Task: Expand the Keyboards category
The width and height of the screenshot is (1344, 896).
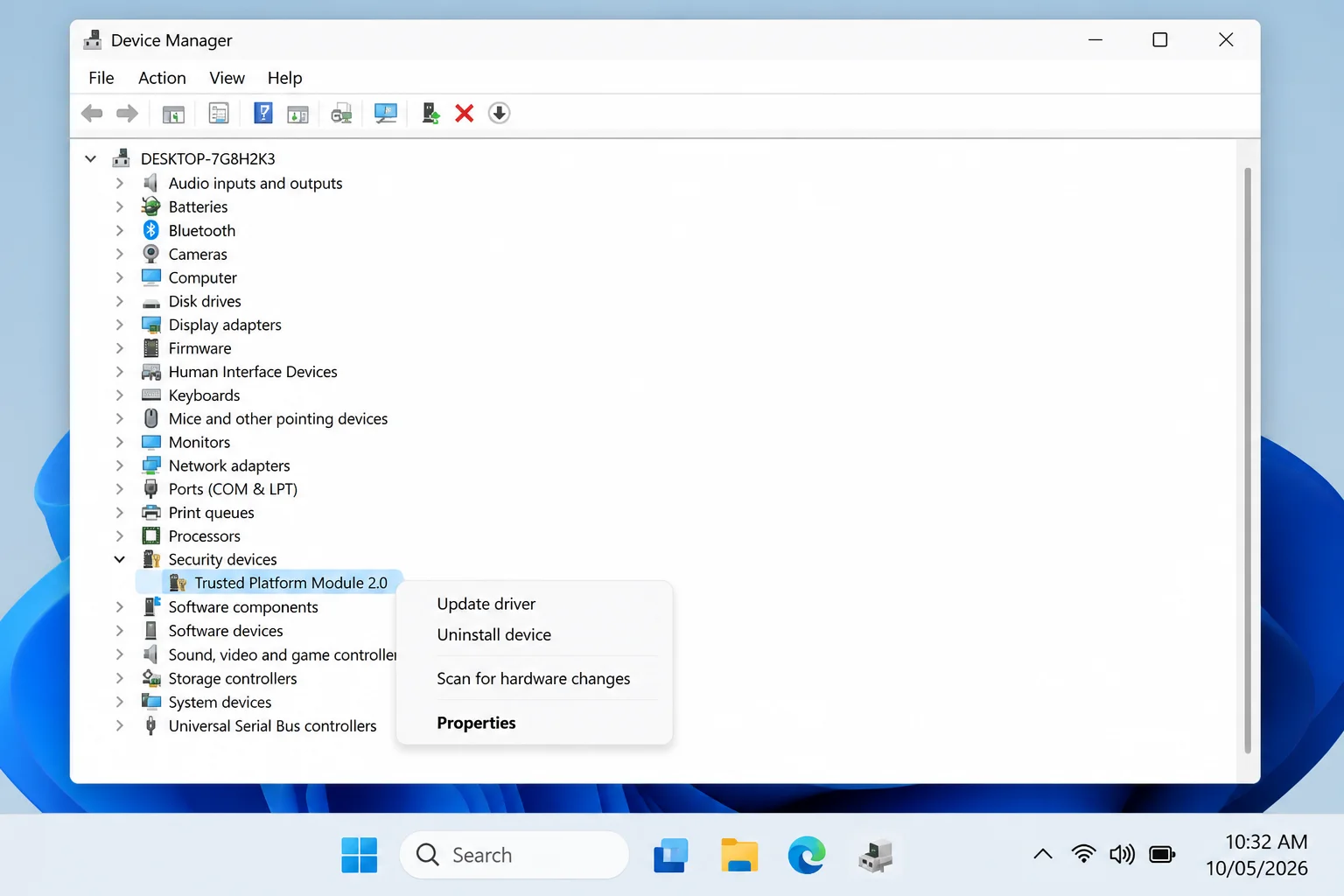Action: (120, 395)
